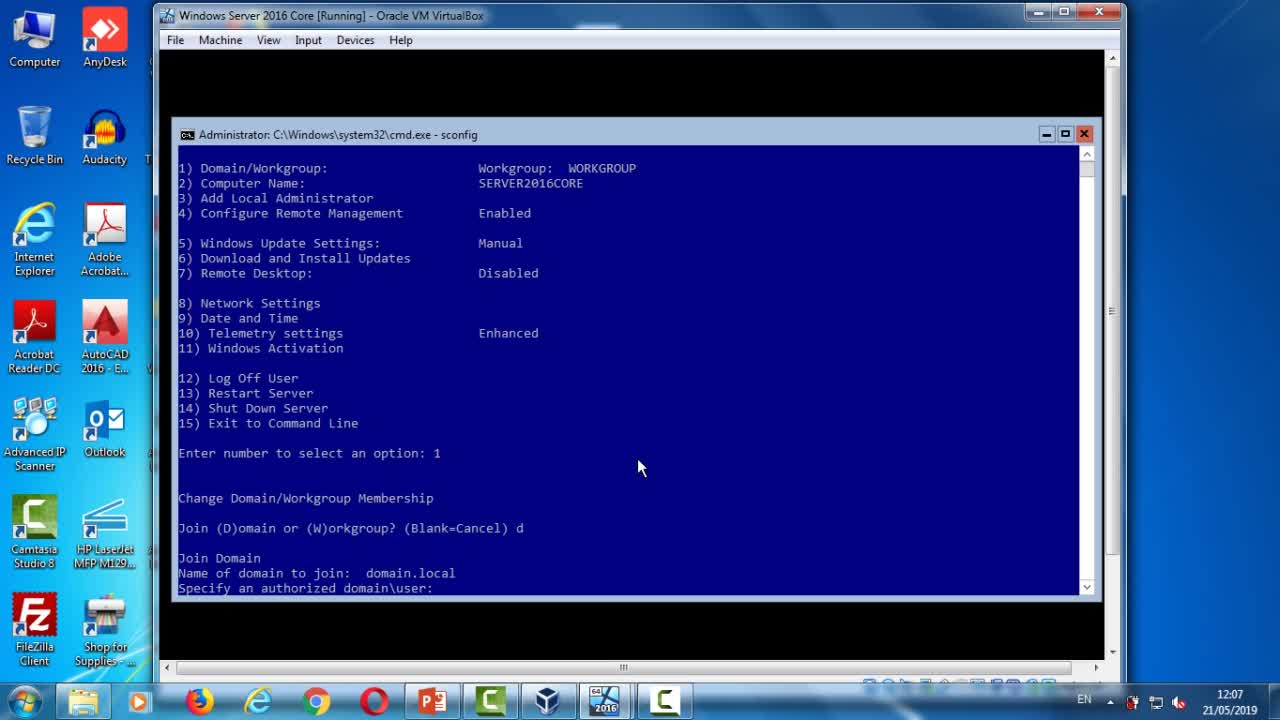This screenshot has height=720, width=1280.
Task: Open Acrobat Reader DC desktop icon
Action: tap(34, 337)
